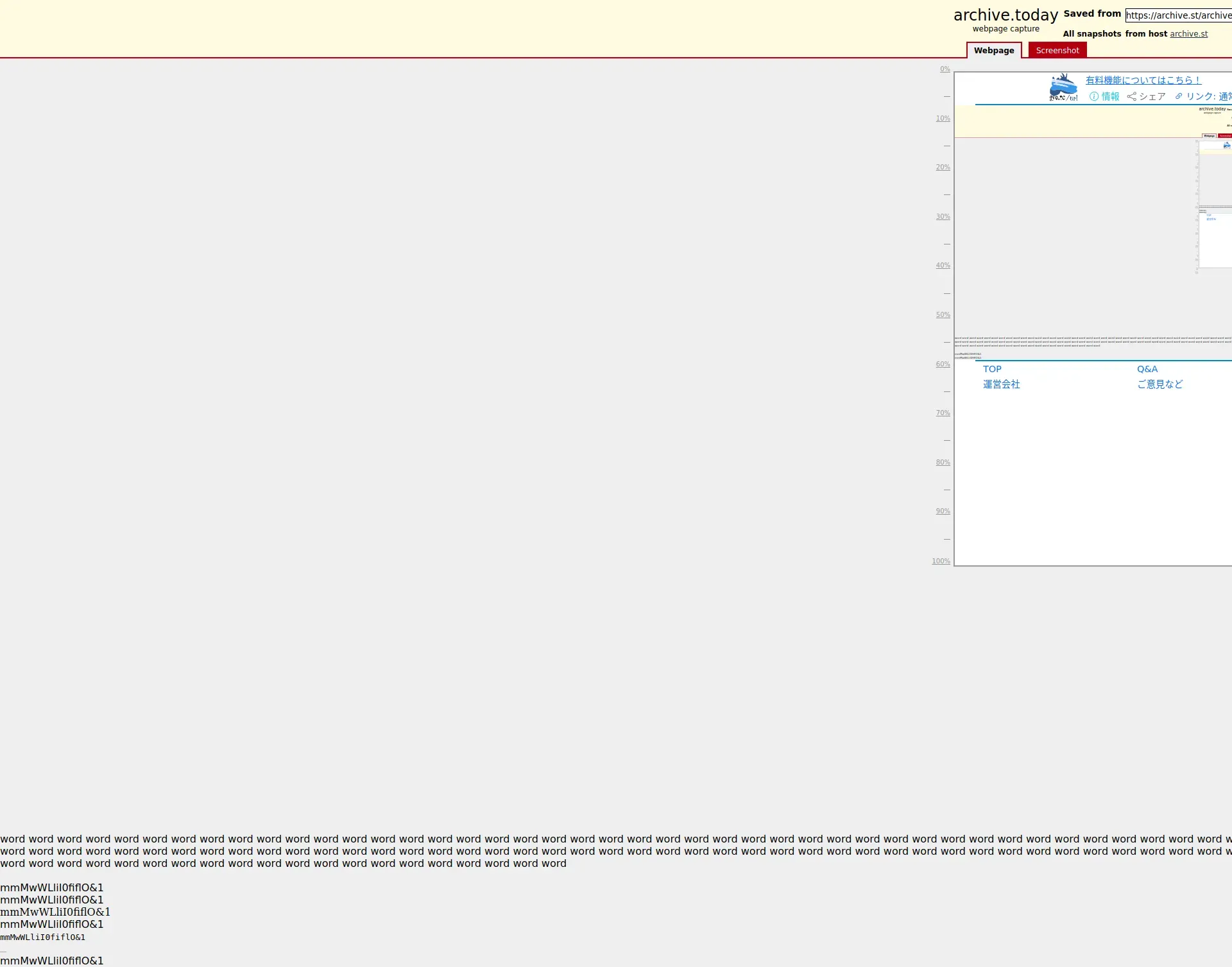
Task: Focus the Saved from URL field
Action: pos(1178,15)
